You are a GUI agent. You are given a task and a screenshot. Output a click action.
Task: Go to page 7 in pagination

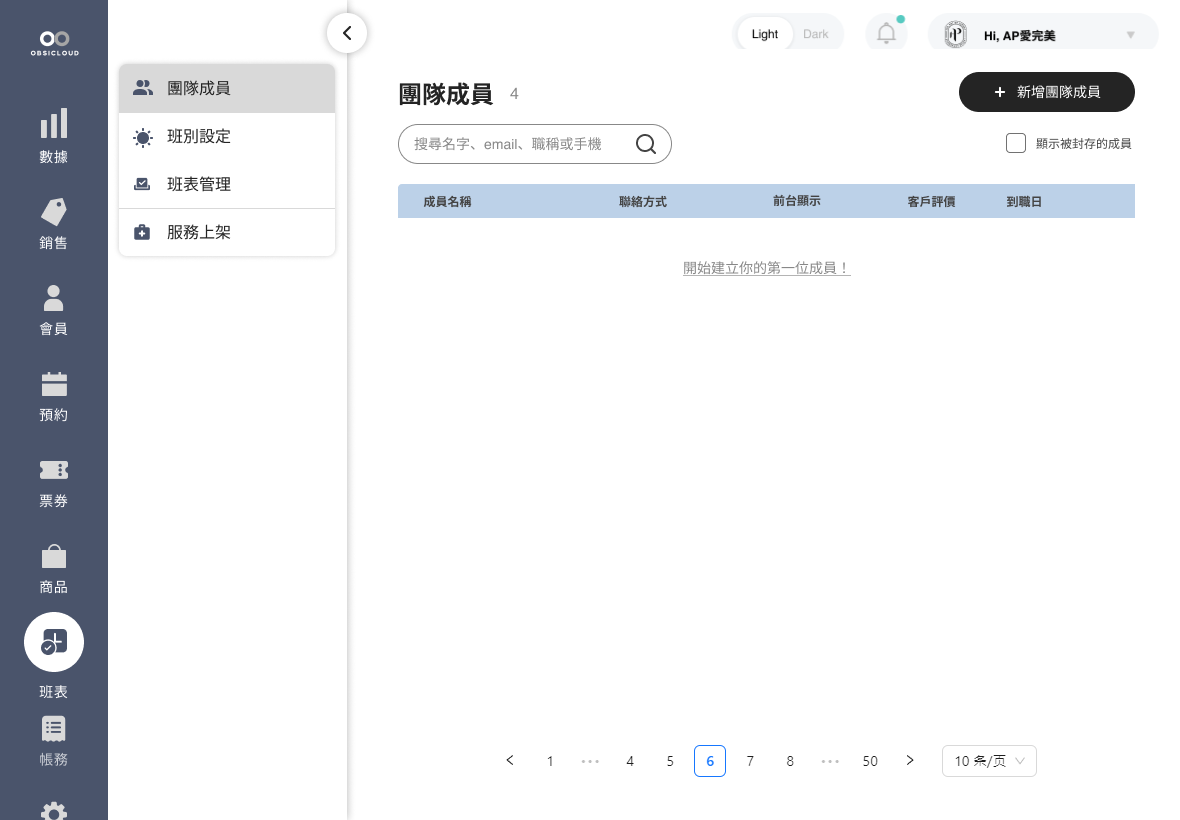point(750,761)
